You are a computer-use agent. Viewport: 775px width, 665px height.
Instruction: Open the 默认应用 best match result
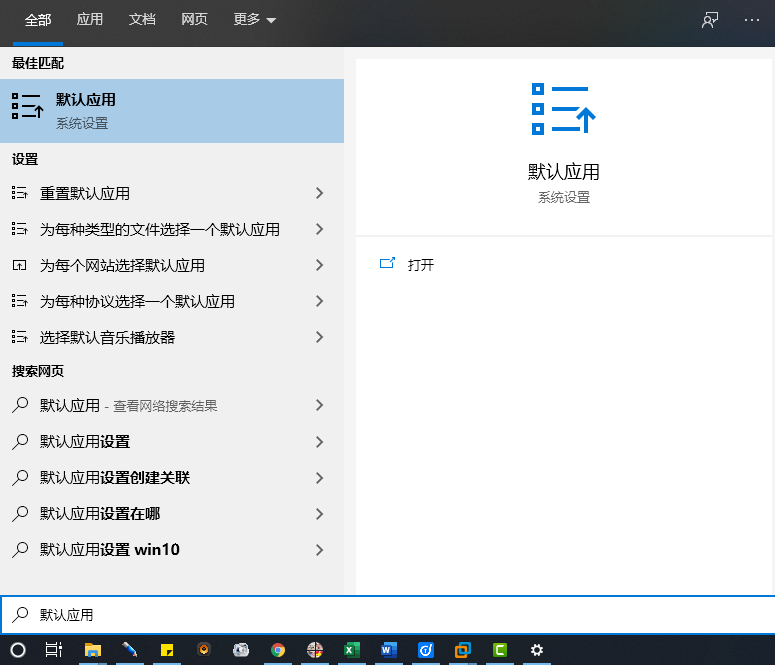coord(170,111)
